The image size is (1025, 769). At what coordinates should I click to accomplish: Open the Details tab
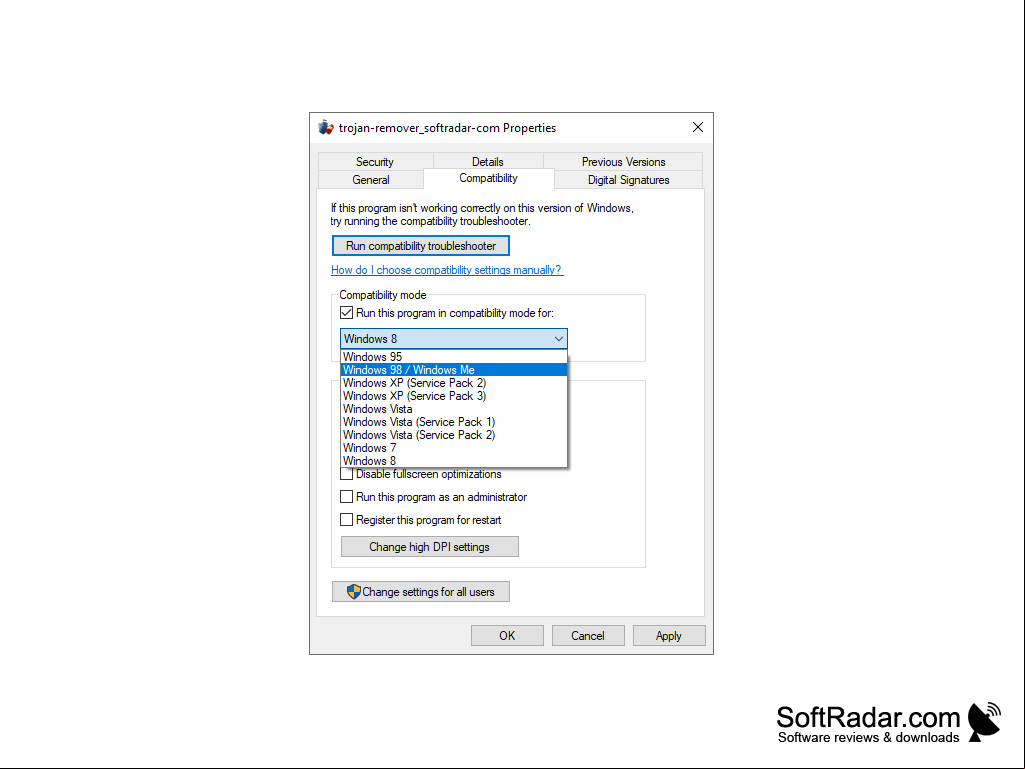pos(488,162)
